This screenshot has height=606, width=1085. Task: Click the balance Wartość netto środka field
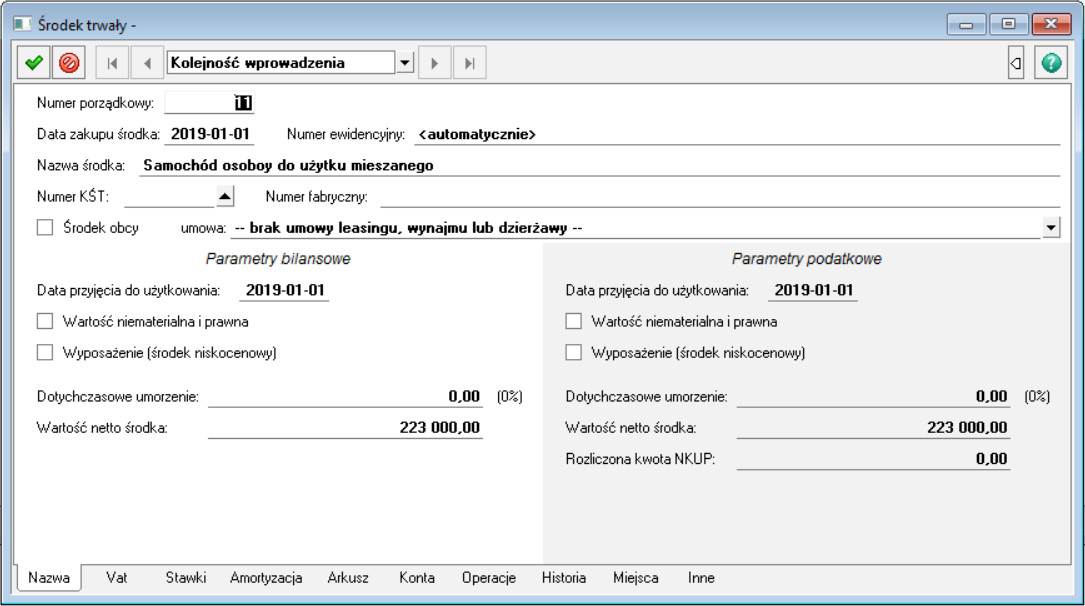click(345, 428)
